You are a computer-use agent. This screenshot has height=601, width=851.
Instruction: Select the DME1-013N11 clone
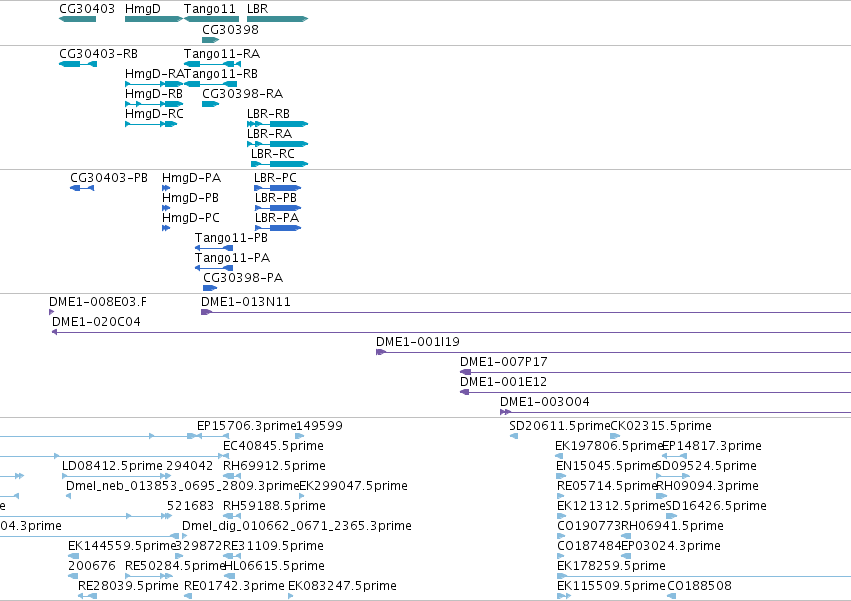pyautogui.click(x=526, y=312)
